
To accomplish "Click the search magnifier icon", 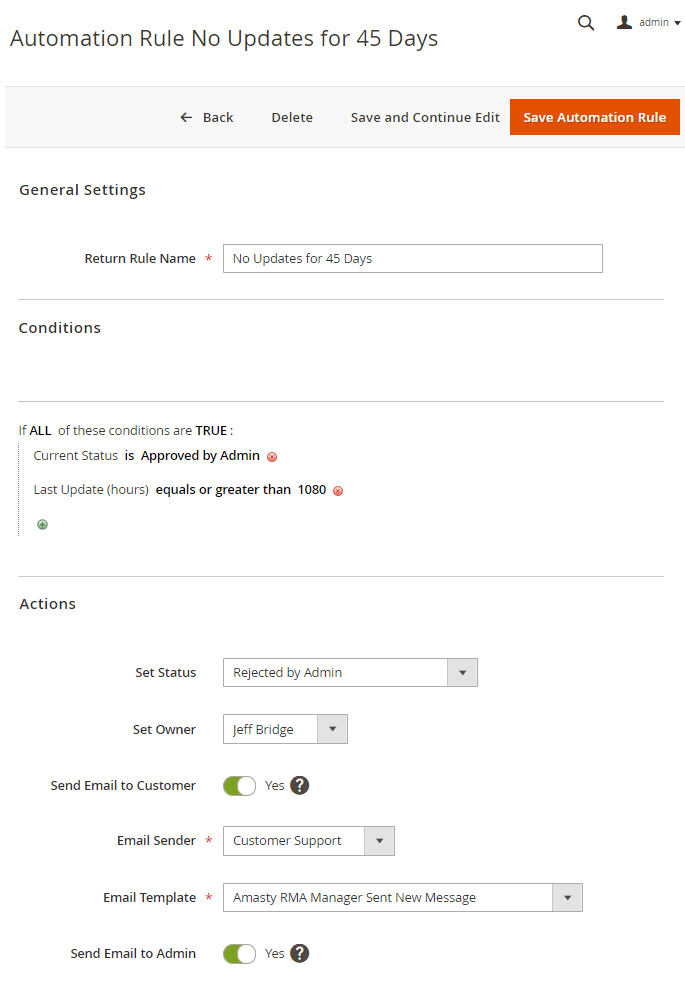I will pyautogui.click(x=586, y=23).
